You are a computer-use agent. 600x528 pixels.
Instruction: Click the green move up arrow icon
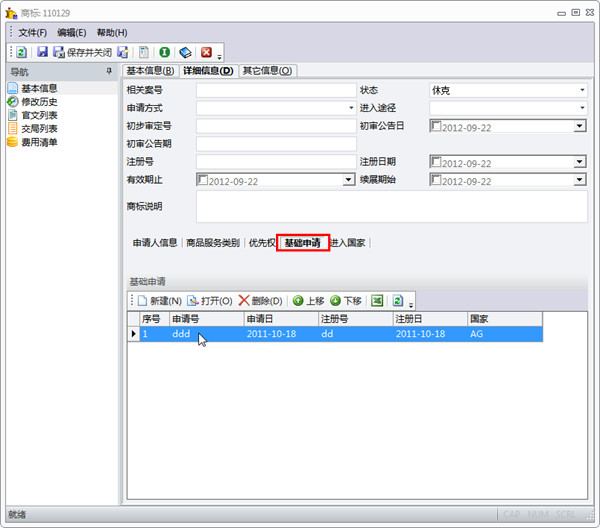(298, 301)
